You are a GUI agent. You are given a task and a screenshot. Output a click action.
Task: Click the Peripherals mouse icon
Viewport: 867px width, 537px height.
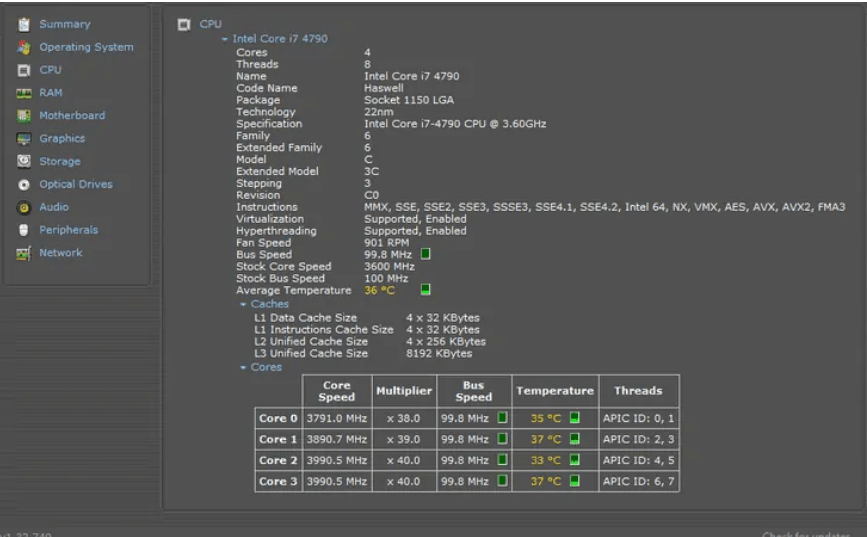point(24,230)
